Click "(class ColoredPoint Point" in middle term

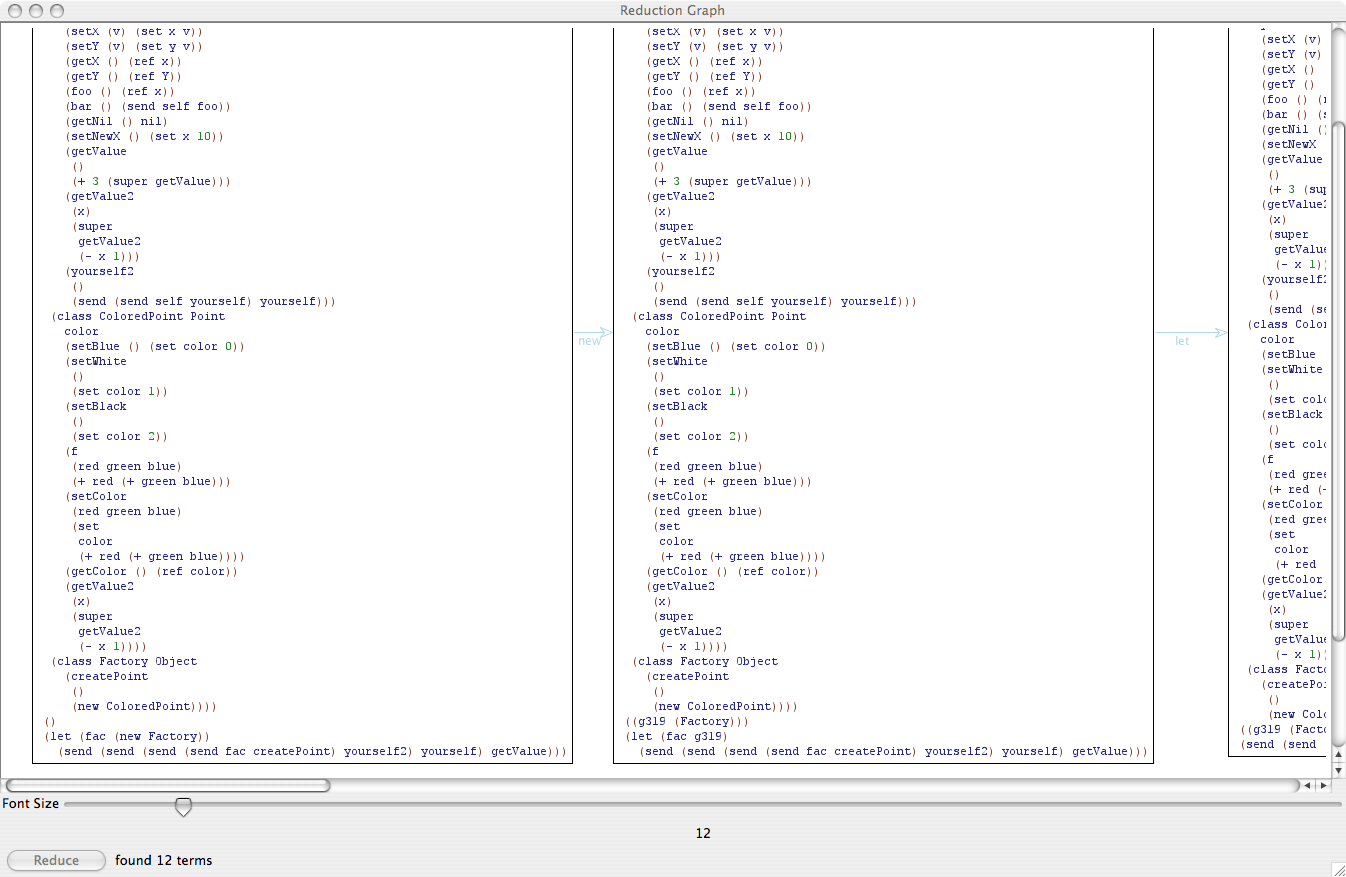pyautogui.click(x=719, y=316)
